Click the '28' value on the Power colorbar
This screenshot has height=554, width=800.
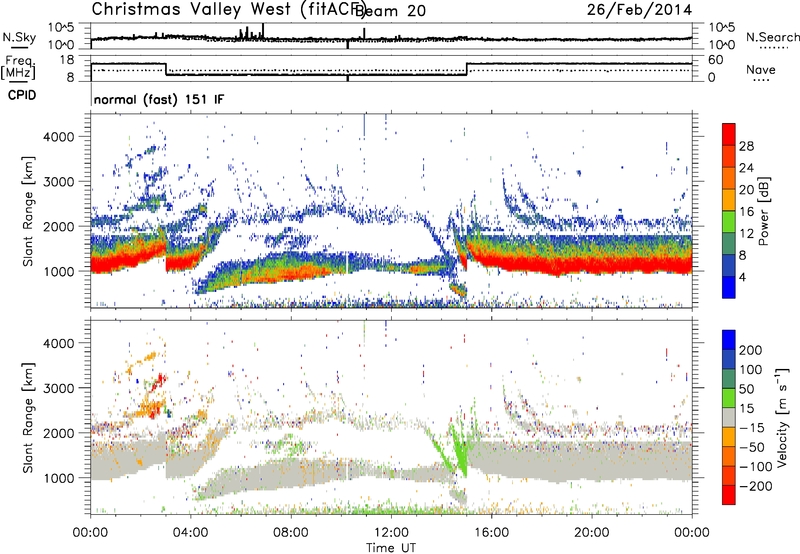point(746,146)
